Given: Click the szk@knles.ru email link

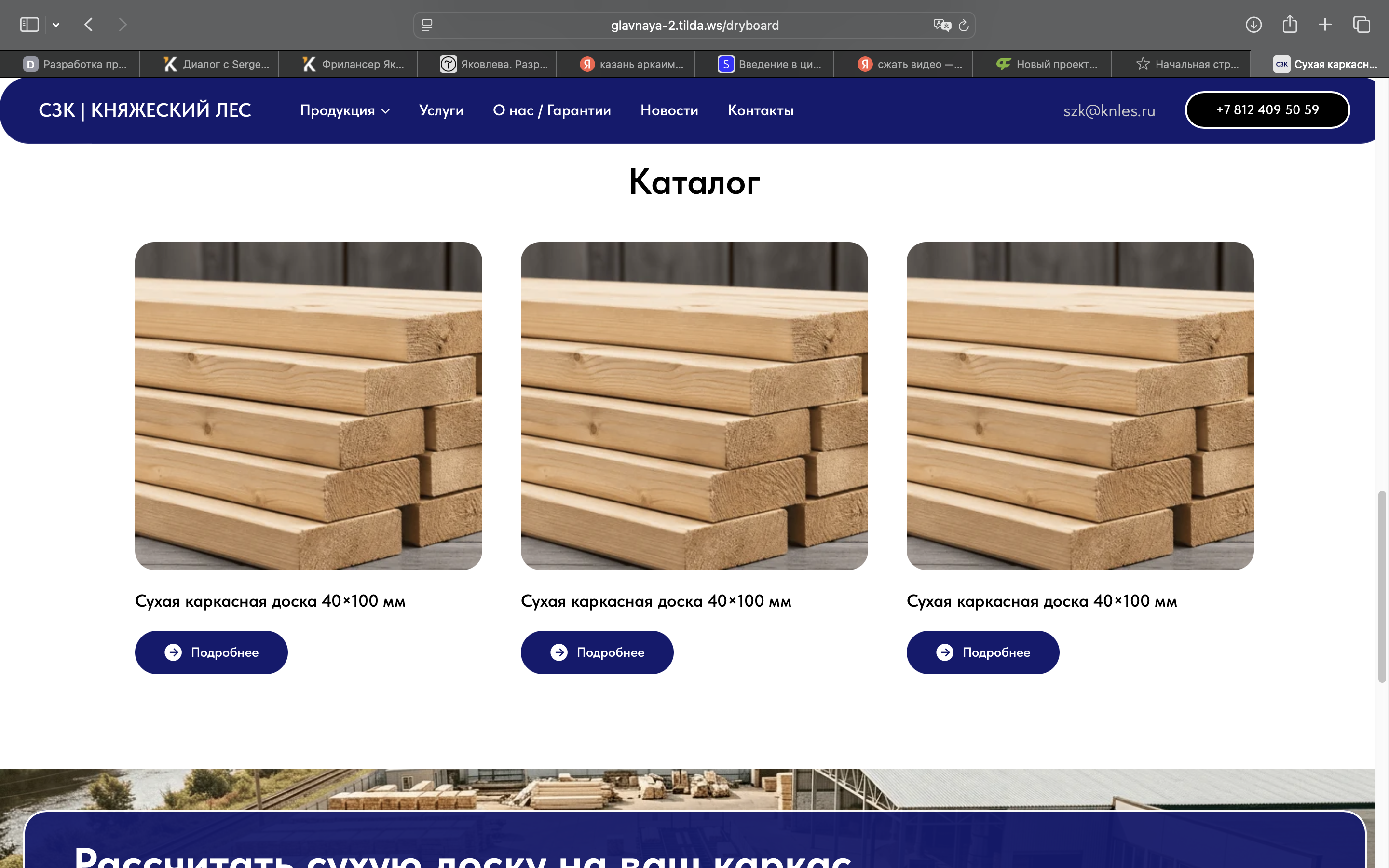Looking at the screenshot, I should coord(1109,111).
